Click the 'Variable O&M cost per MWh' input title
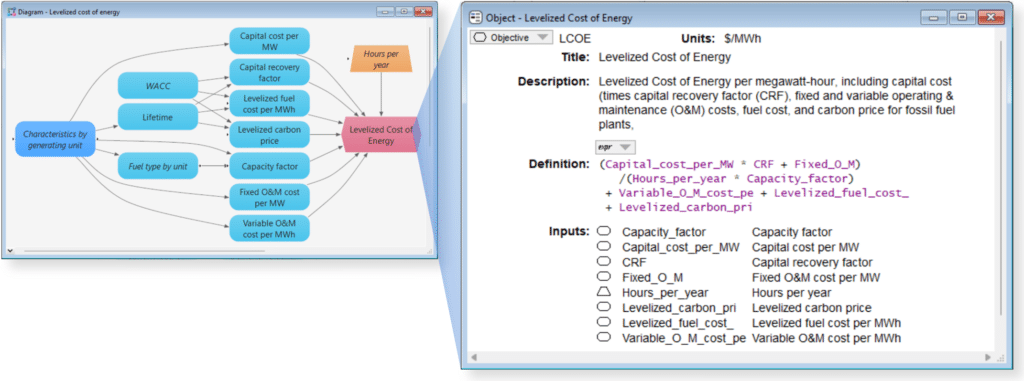The height and width of the screenshot is (381, 1024). pos(825,338)
